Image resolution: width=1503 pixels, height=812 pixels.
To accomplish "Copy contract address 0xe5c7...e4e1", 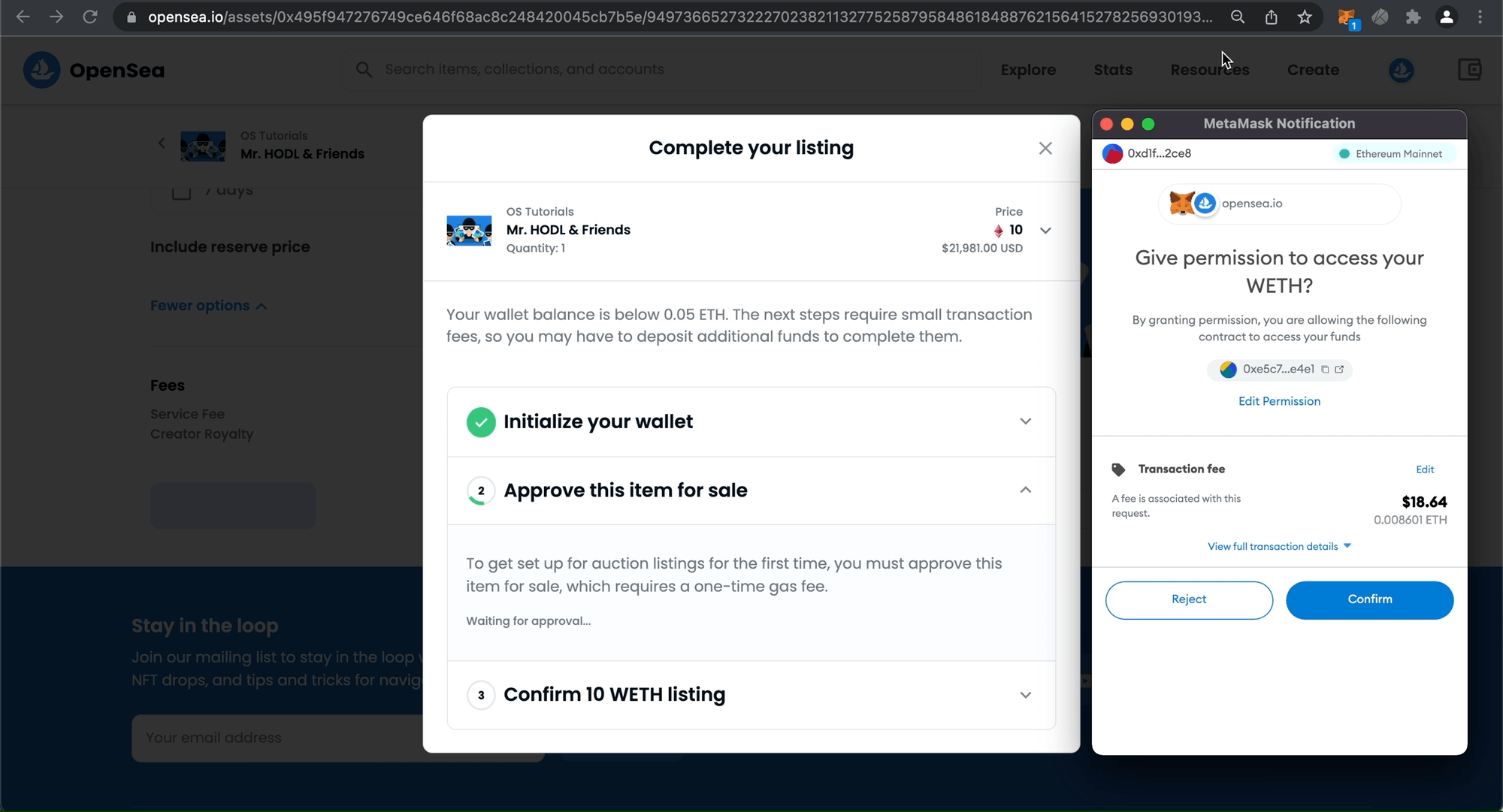I will click(1325, 370).
